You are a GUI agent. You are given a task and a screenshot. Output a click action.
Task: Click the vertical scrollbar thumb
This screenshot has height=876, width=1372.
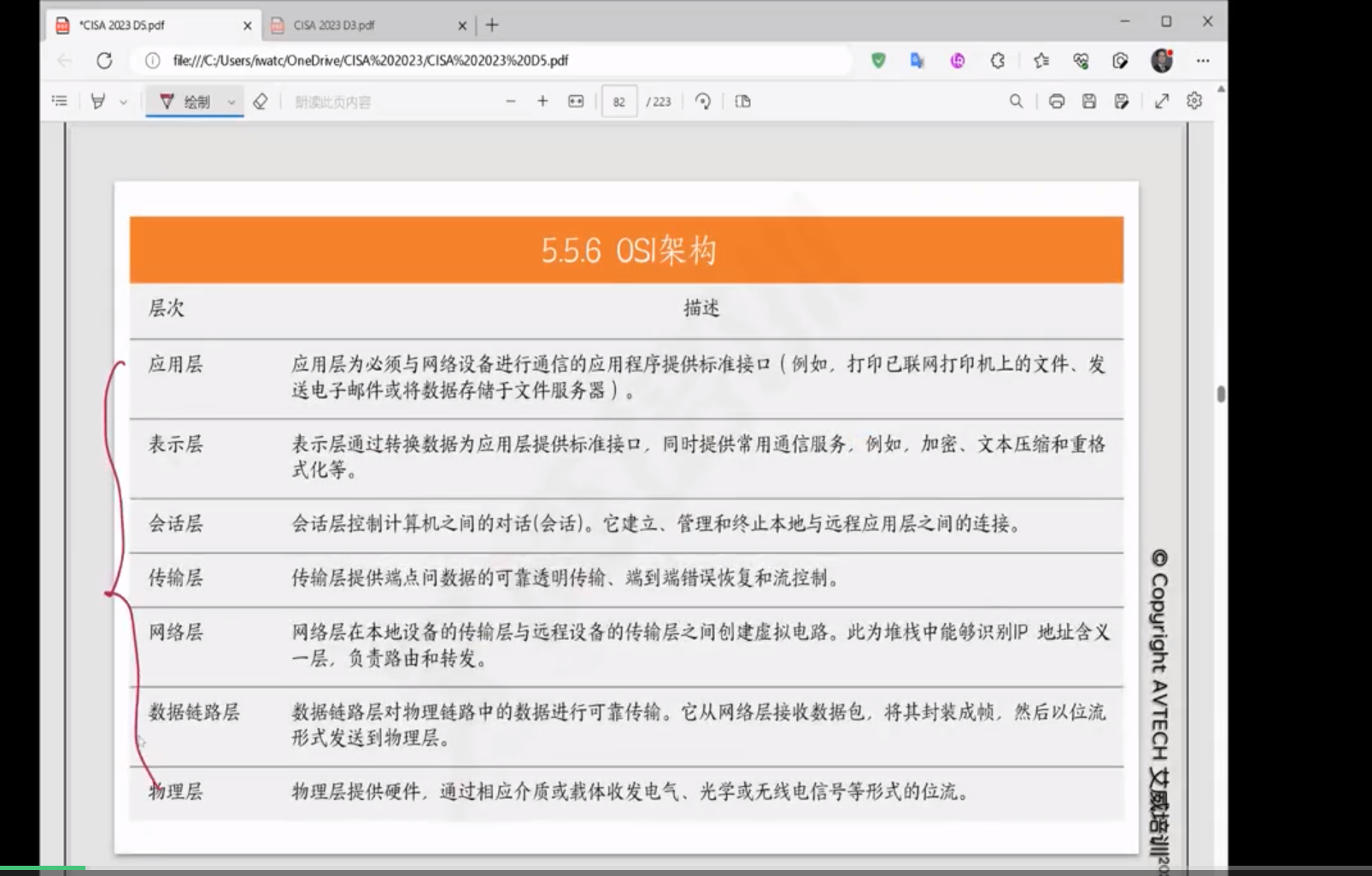[x=1221, y=394]
